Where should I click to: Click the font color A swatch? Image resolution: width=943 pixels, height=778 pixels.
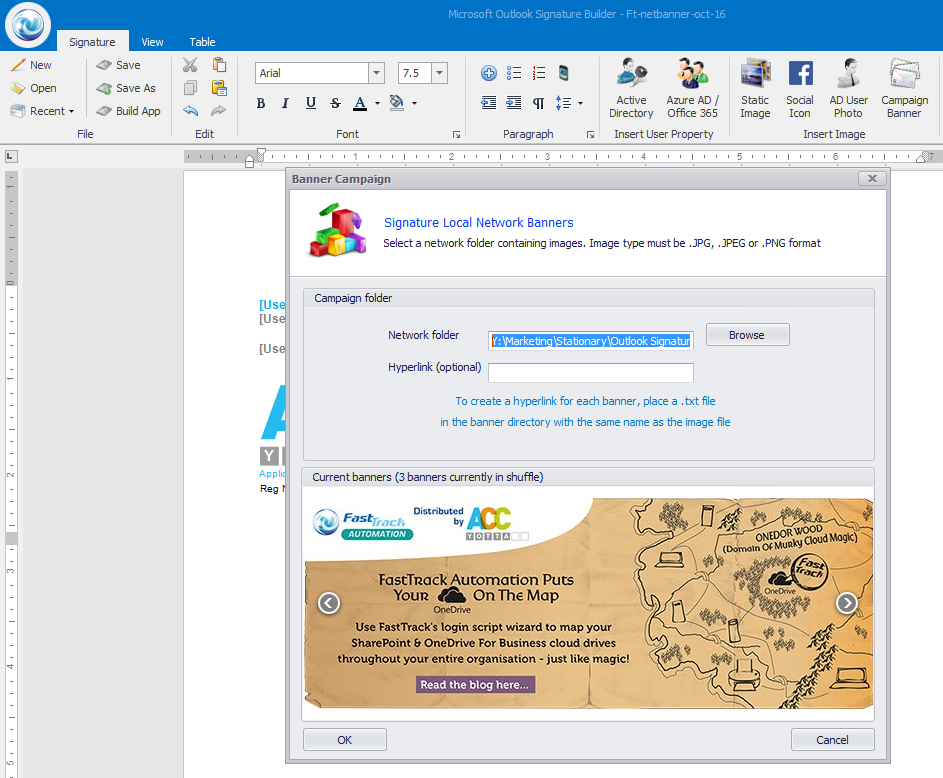click(360, 103)
